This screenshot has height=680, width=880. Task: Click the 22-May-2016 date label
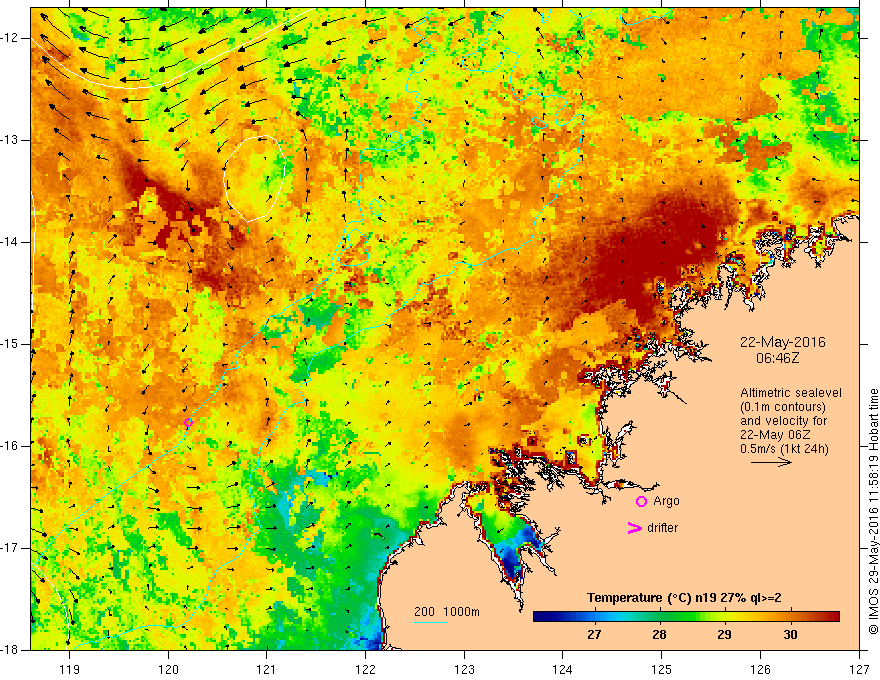click(782, 342)
